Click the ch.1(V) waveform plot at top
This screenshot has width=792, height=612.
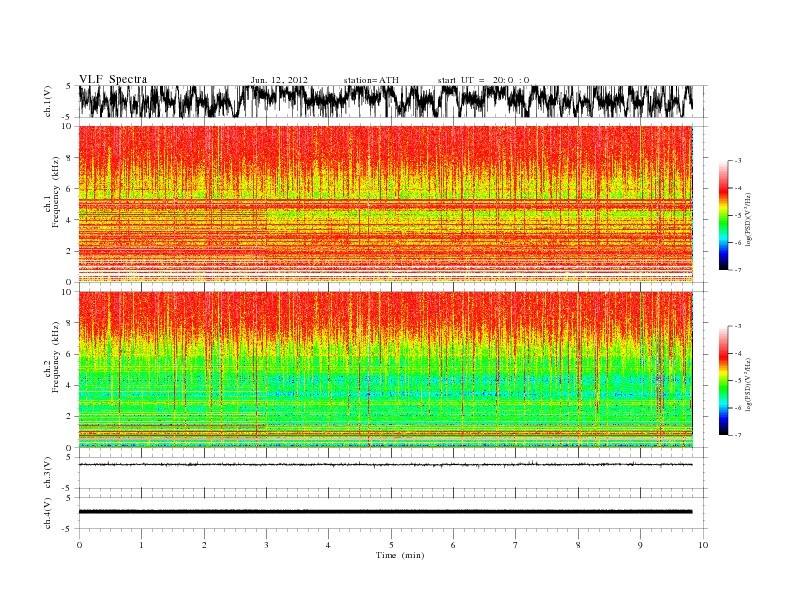(x=386, y=101)
